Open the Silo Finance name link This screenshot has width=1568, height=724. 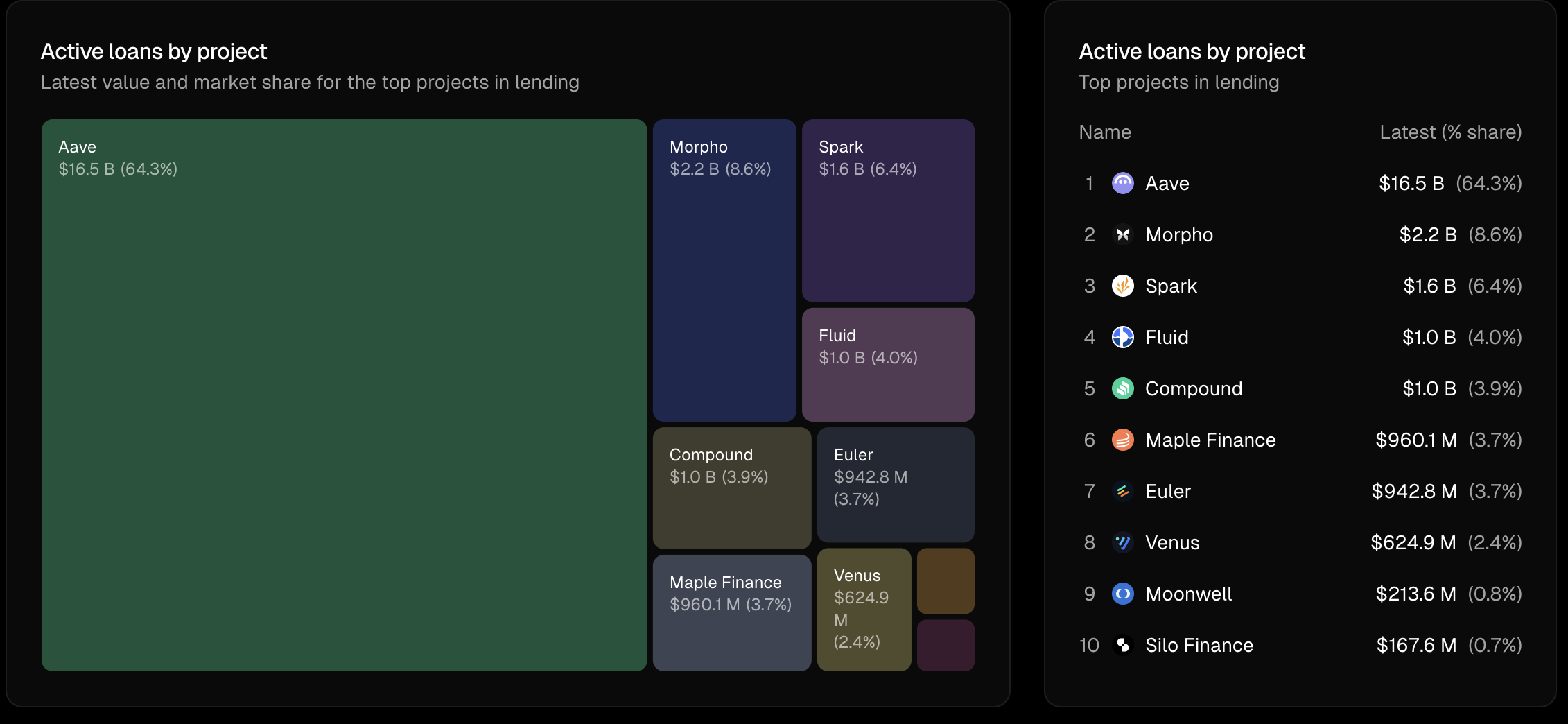click(1199, 645)
